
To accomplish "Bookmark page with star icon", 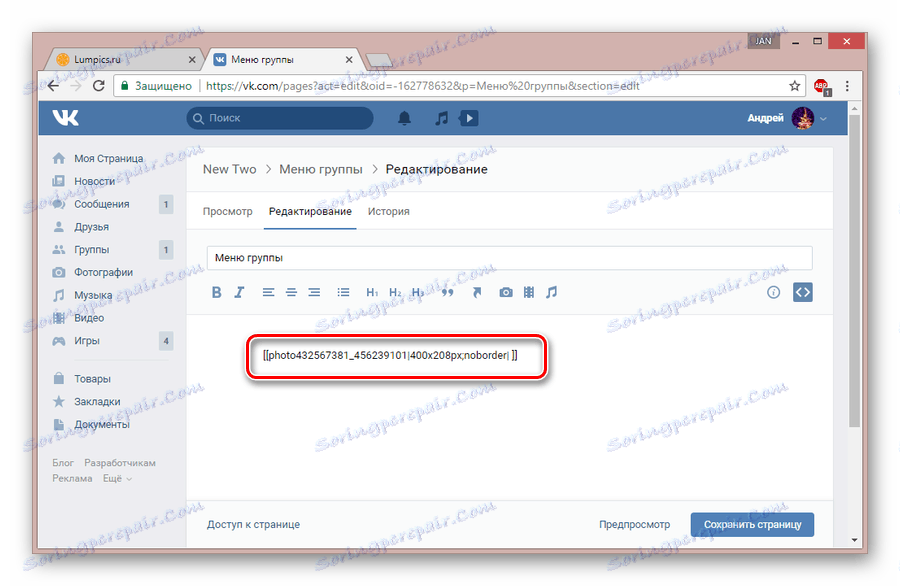I will 794,86.
